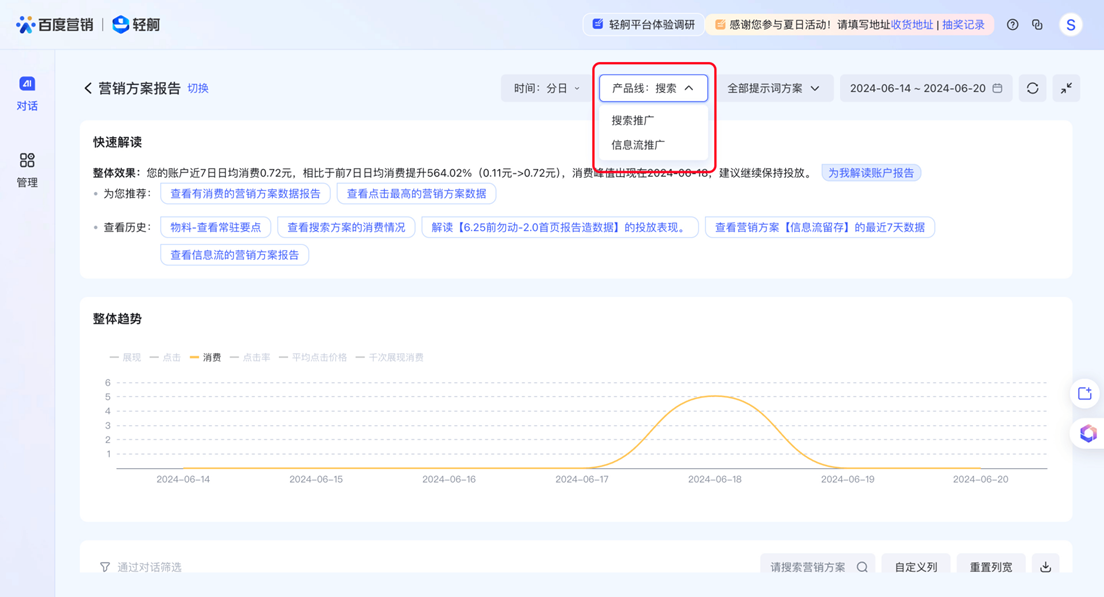The height and width of the screenshot is (597, 1104).
Task: Select 信息流推广 from the dropdown list
Action: click(638, 145)
